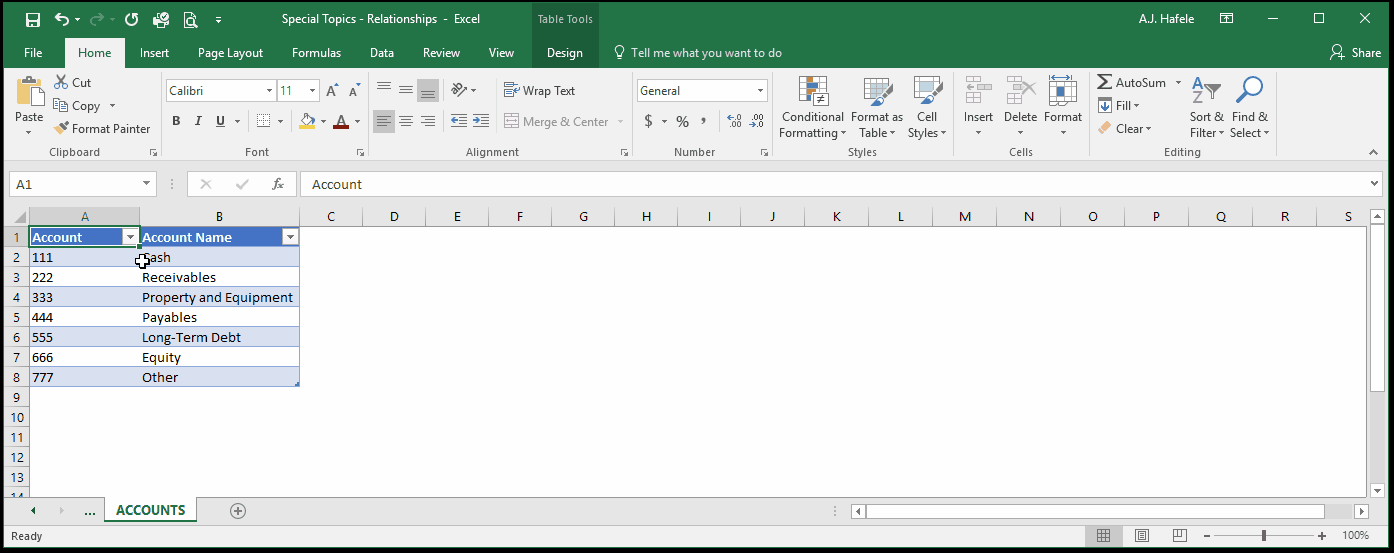Expand the formula bar
Screen dimensions: 1394x553
[1375, 184]
